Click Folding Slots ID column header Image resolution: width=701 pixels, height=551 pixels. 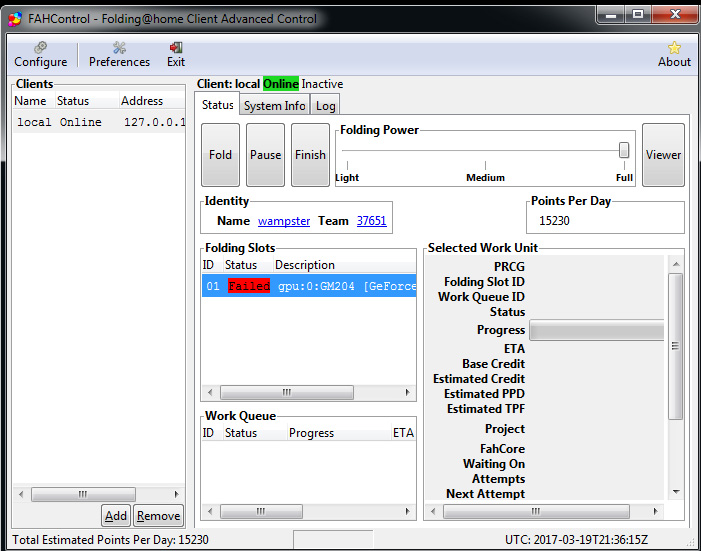212,265
